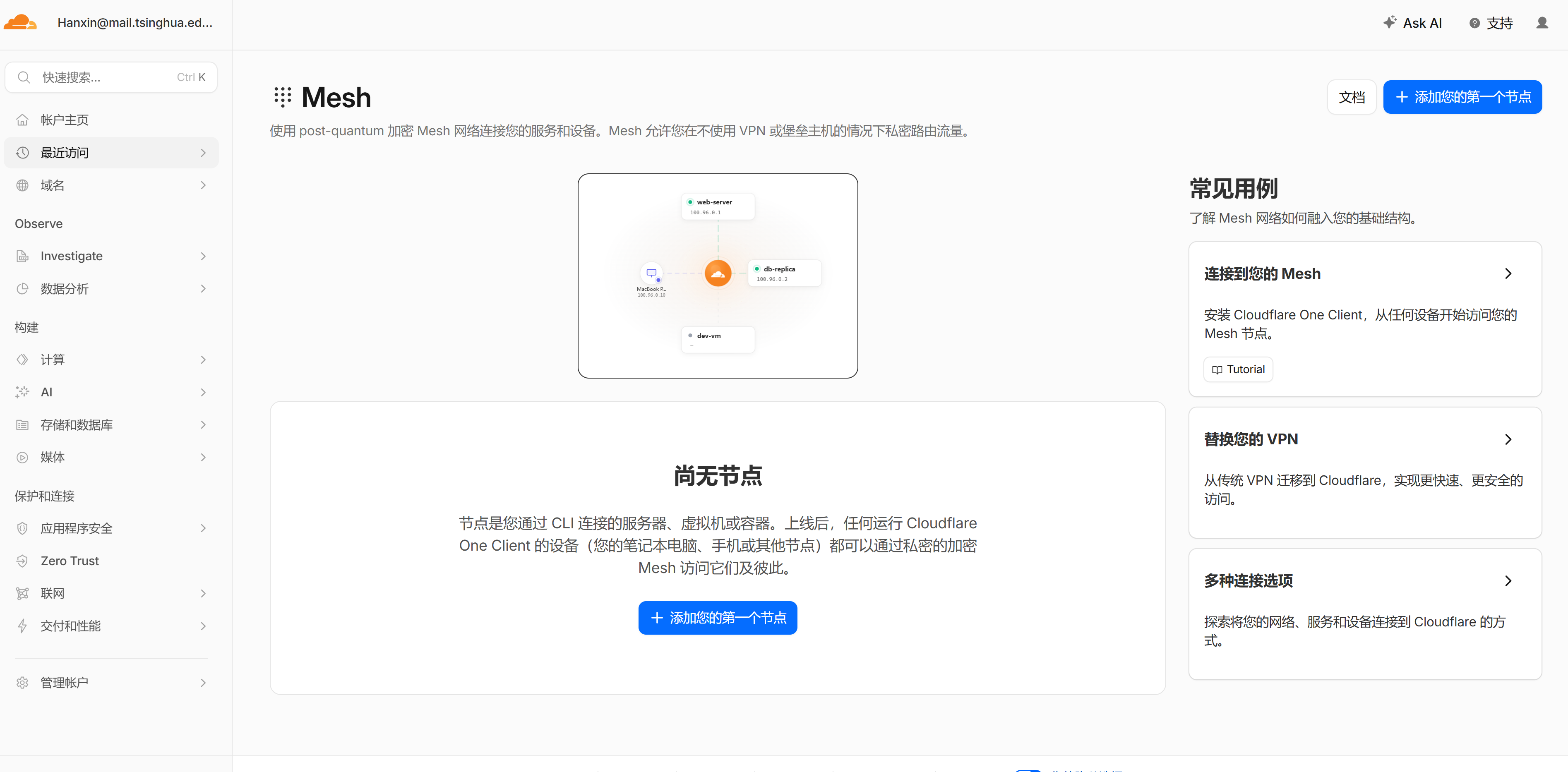Expand the 域名 chevron
1568x772 pixels.
coord(203,185)
